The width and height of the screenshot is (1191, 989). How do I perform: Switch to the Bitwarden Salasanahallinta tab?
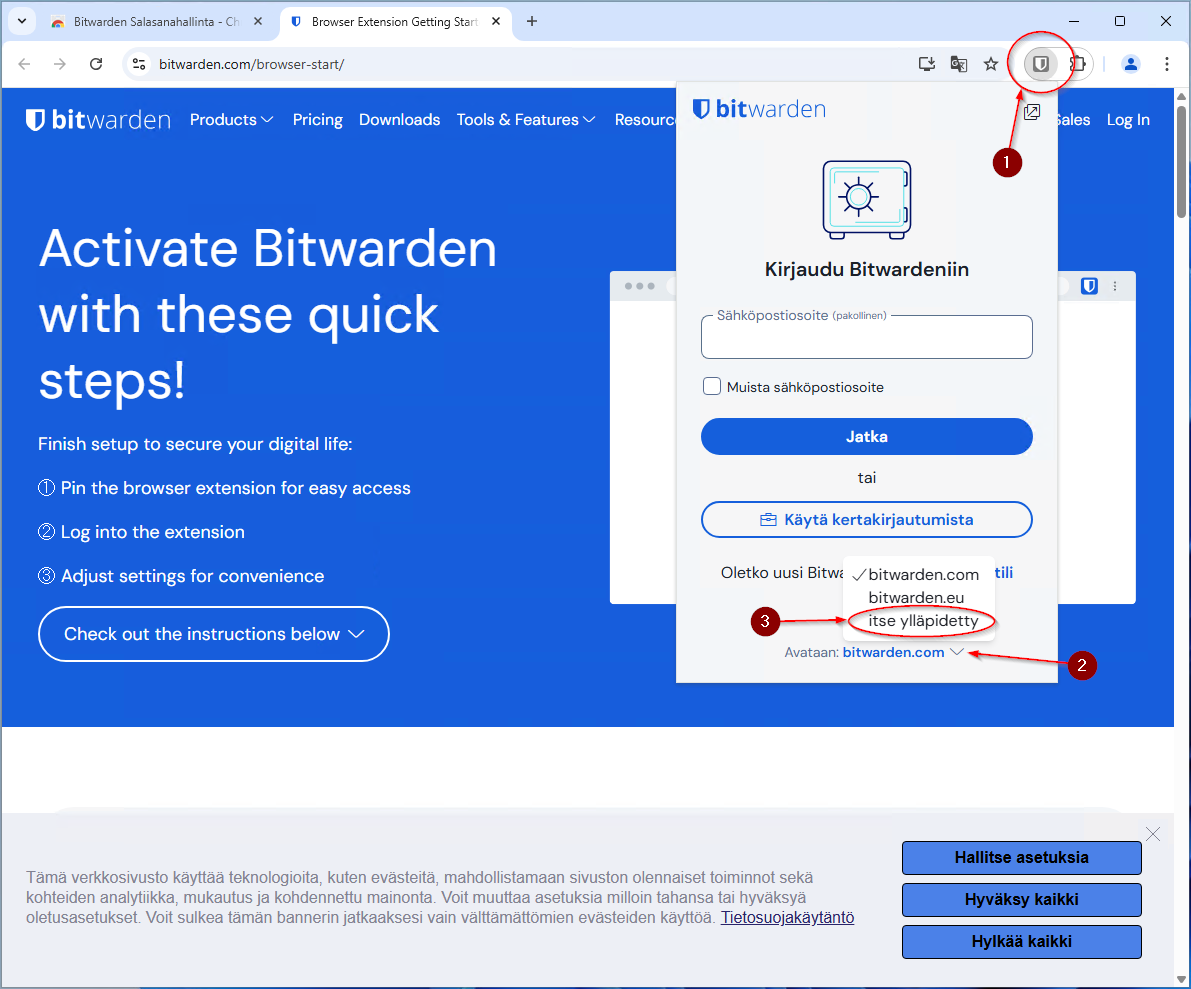point(156,21)
